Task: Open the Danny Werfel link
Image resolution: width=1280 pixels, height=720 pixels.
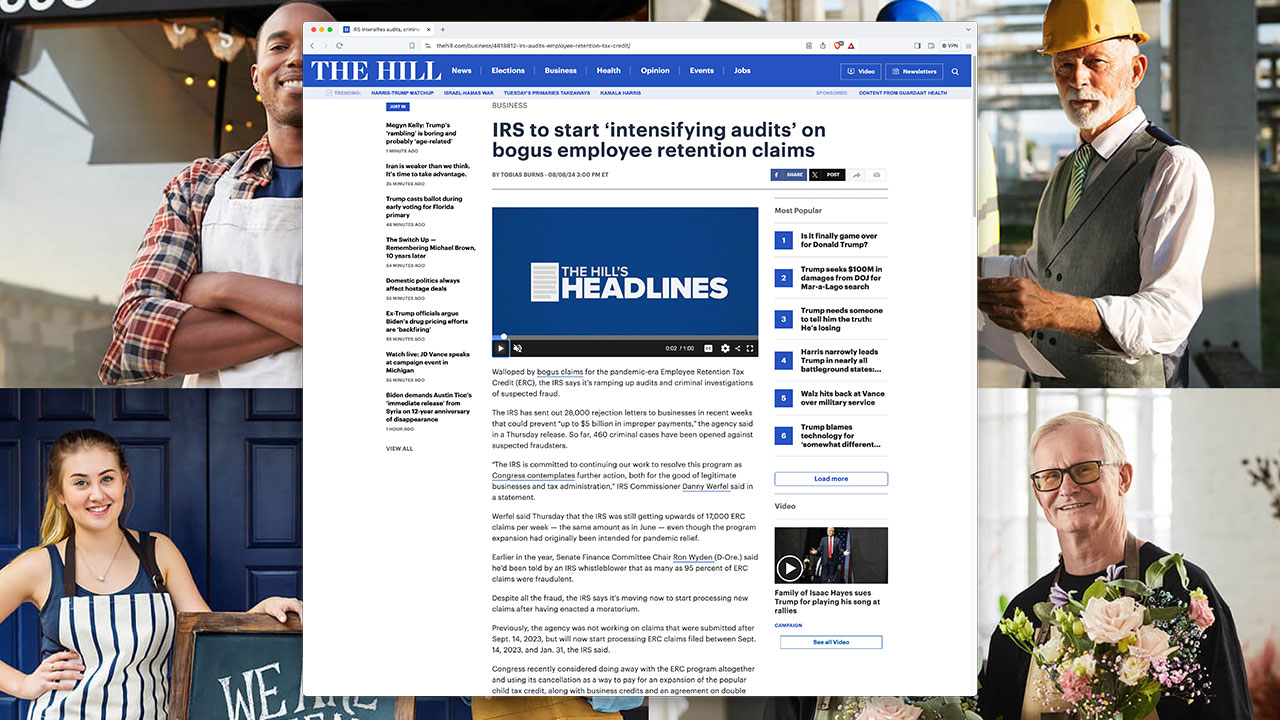Action: (x=705, y=486)
